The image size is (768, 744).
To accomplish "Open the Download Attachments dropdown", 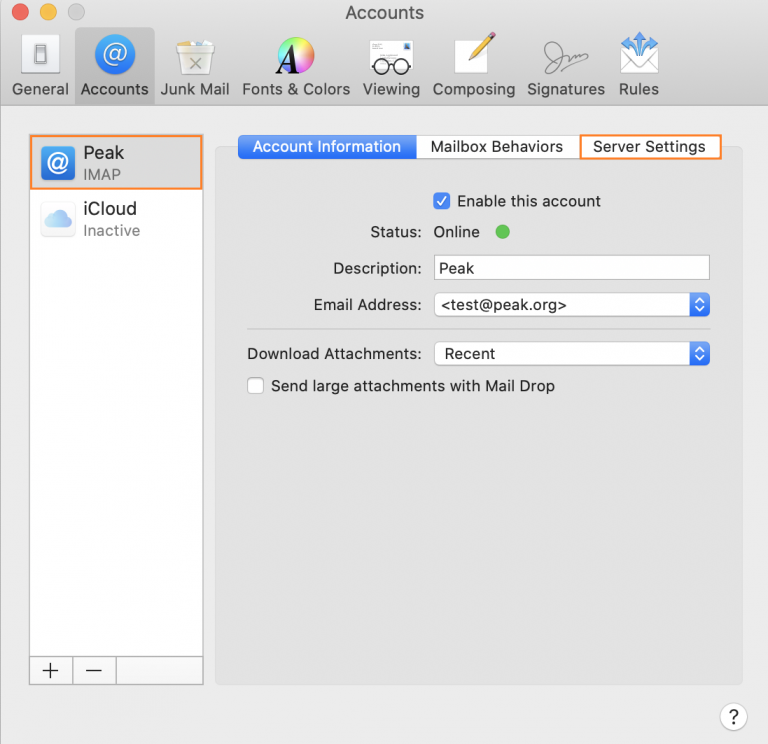I will (x=699, y=354).
